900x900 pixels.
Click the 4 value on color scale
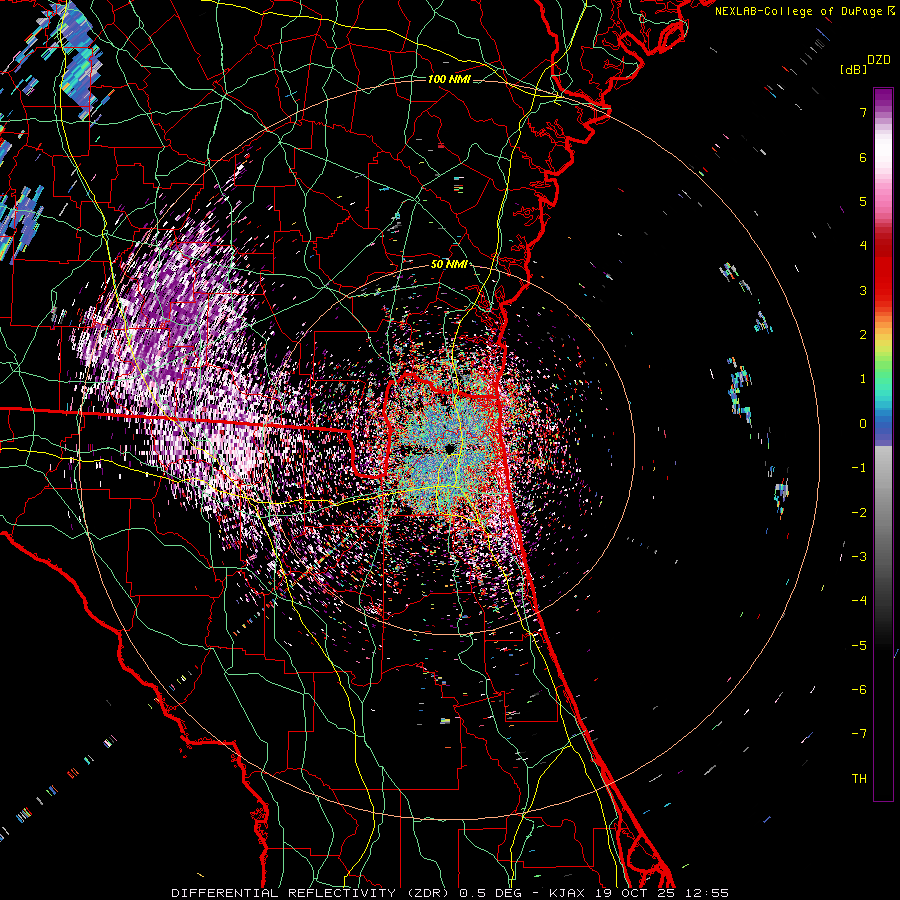tap(863, 246)
